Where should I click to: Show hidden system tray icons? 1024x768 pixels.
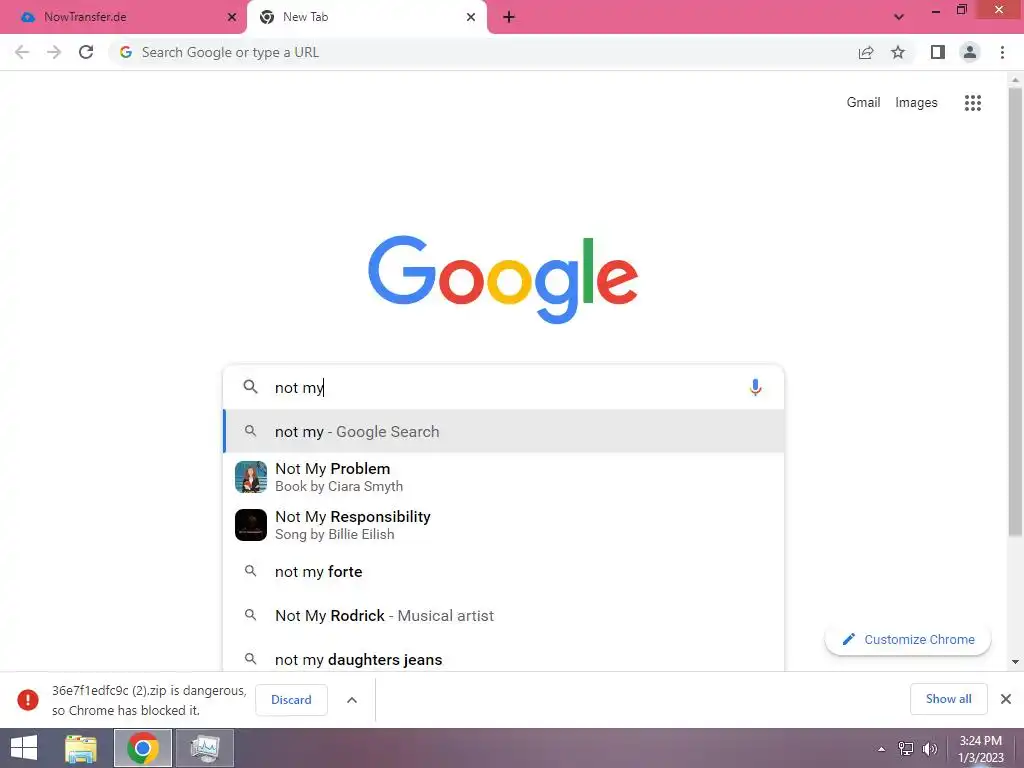(882, 749)
